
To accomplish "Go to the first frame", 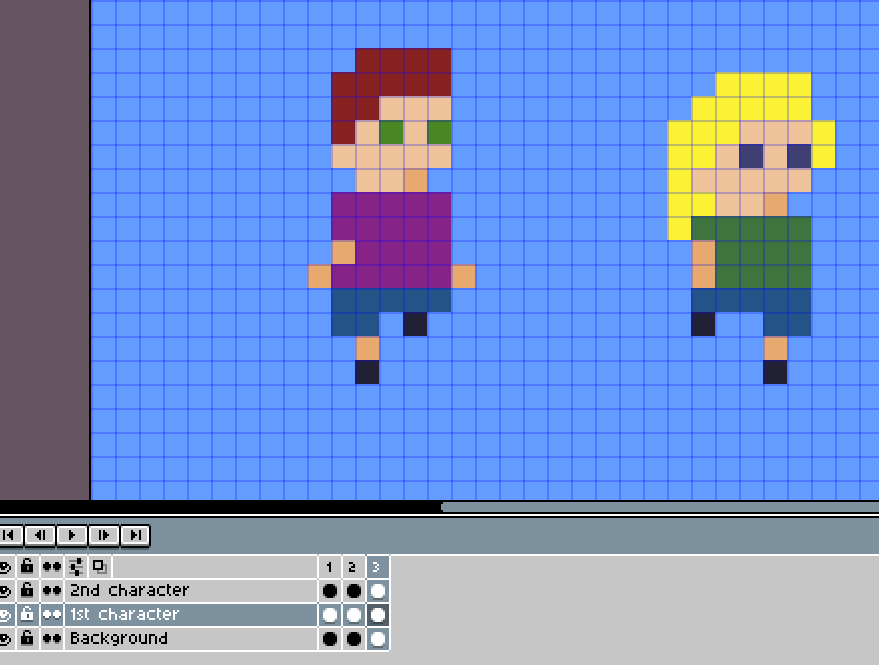I will [10, 535].
